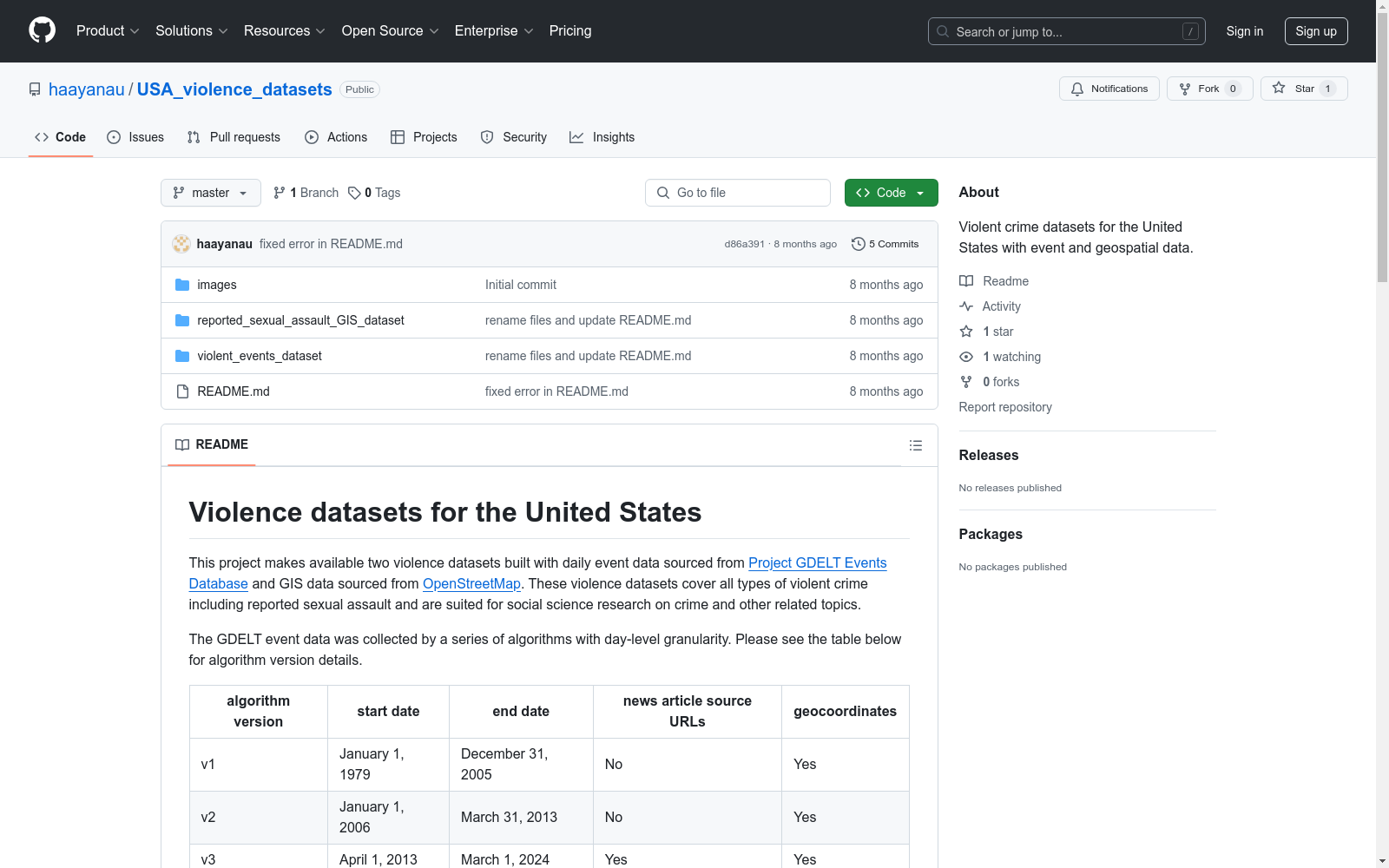Open latest commit 'fixed error in README.md' in header
1389x868 pixels.
pyautogui.click(x=331, y=244)
